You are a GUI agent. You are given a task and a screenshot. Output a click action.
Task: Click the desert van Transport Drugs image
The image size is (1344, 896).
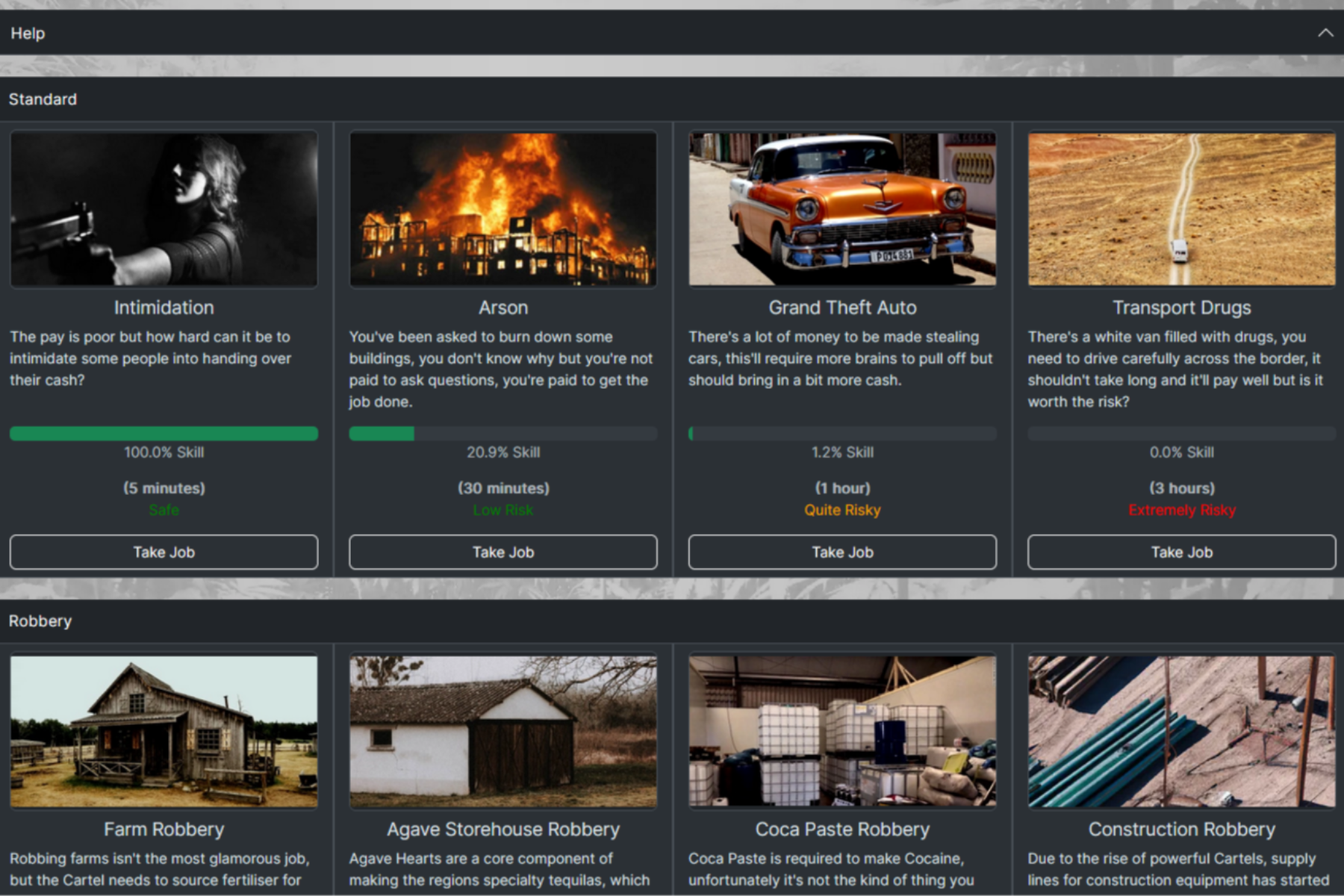tap(1181, 209)
